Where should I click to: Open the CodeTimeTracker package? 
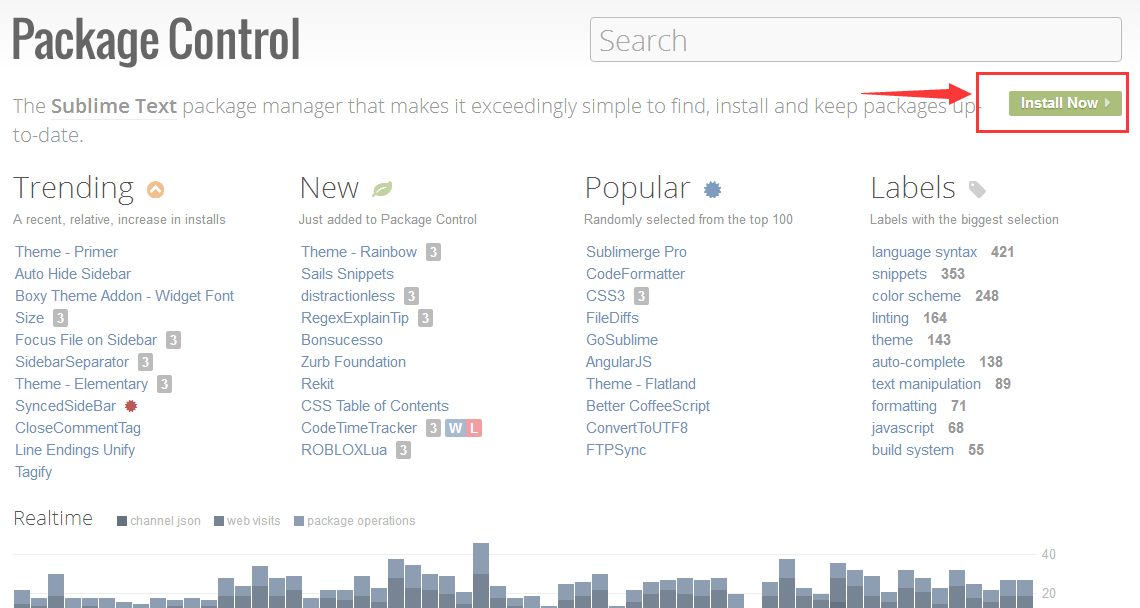click(359, 428)
